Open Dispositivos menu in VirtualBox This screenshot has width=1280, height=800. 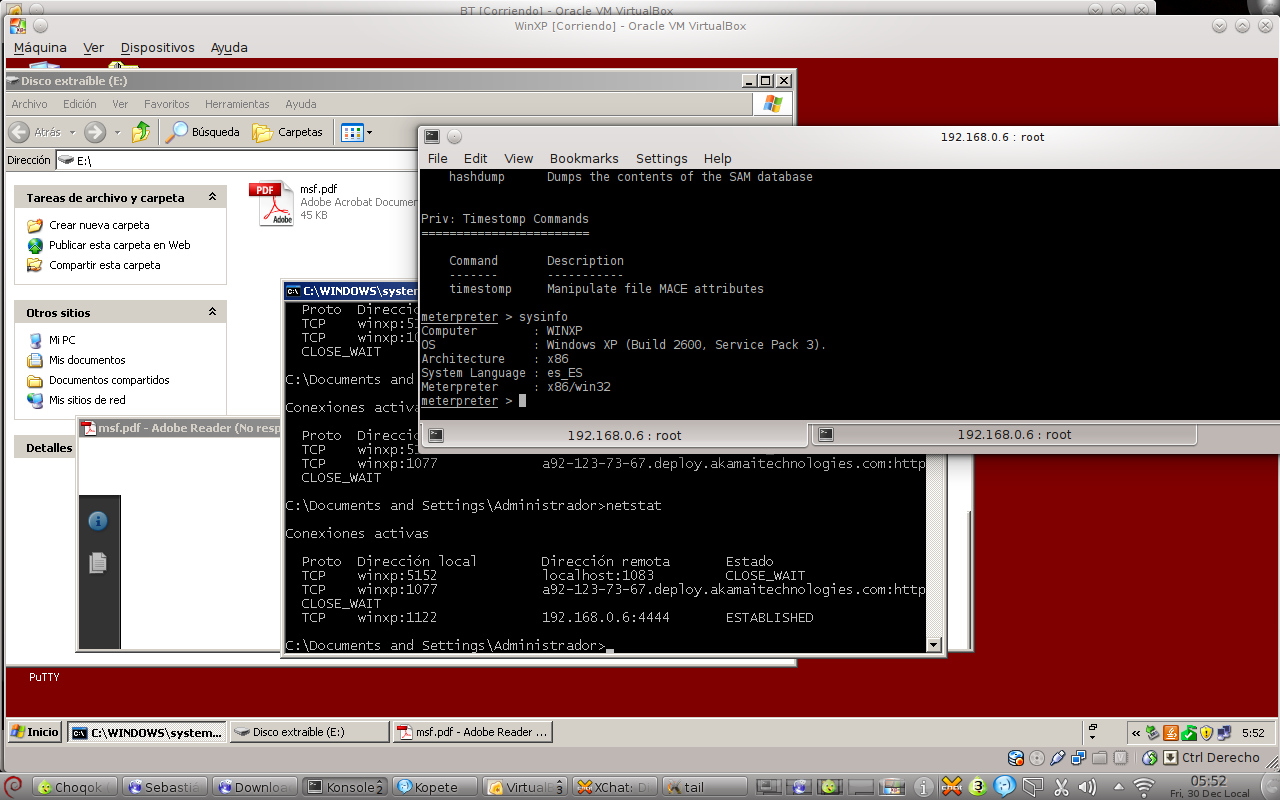(157, 47)
